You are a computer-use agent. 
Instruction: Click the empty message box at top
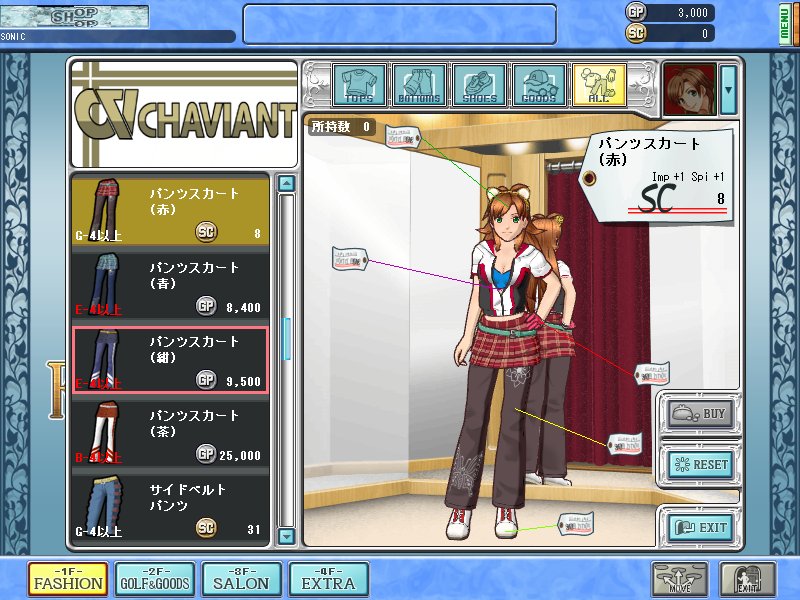pyautogui.click(x=399, y=24)
